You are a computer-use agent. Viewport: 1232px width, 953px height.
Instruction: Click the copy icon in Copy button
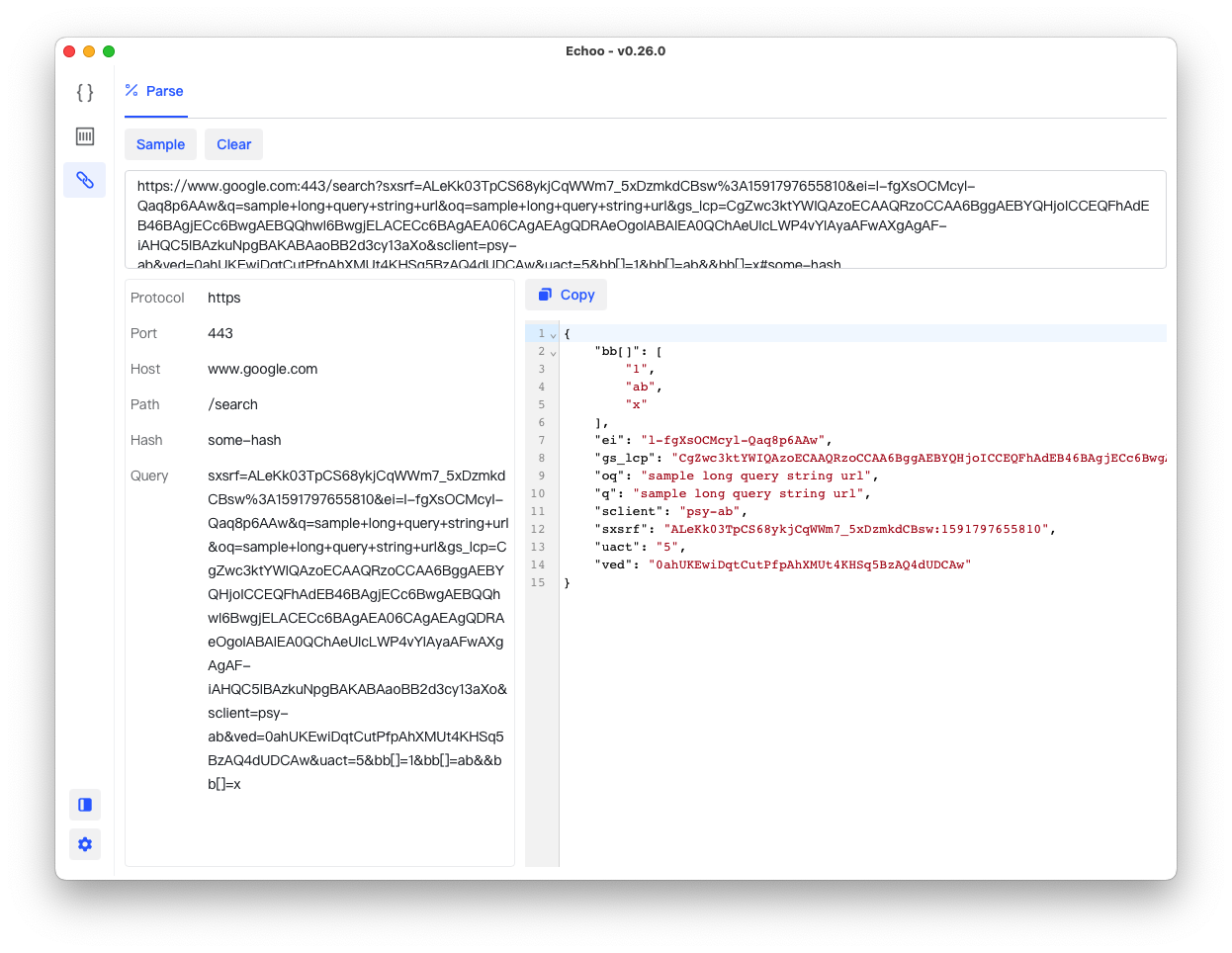click(545, 295)
